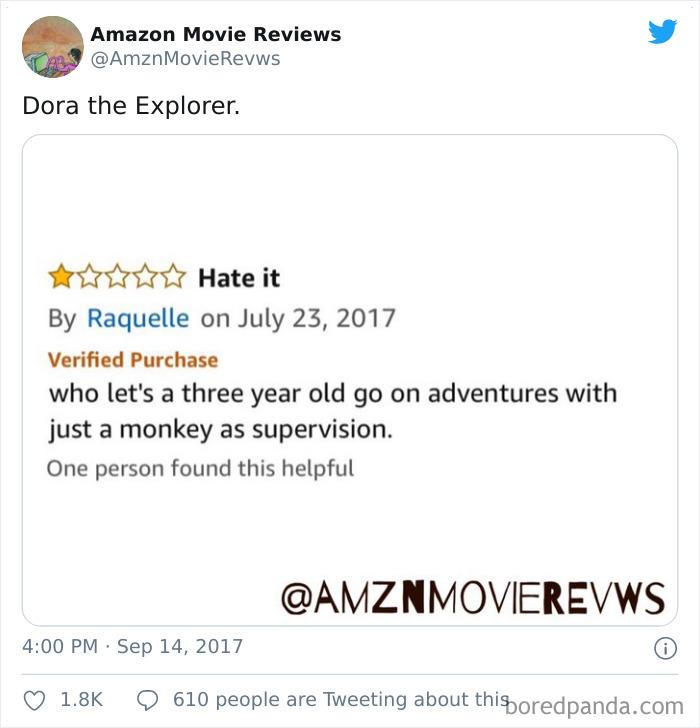
Task: Open reviewer Raquelle's profile link
Action: coord(138,319)
